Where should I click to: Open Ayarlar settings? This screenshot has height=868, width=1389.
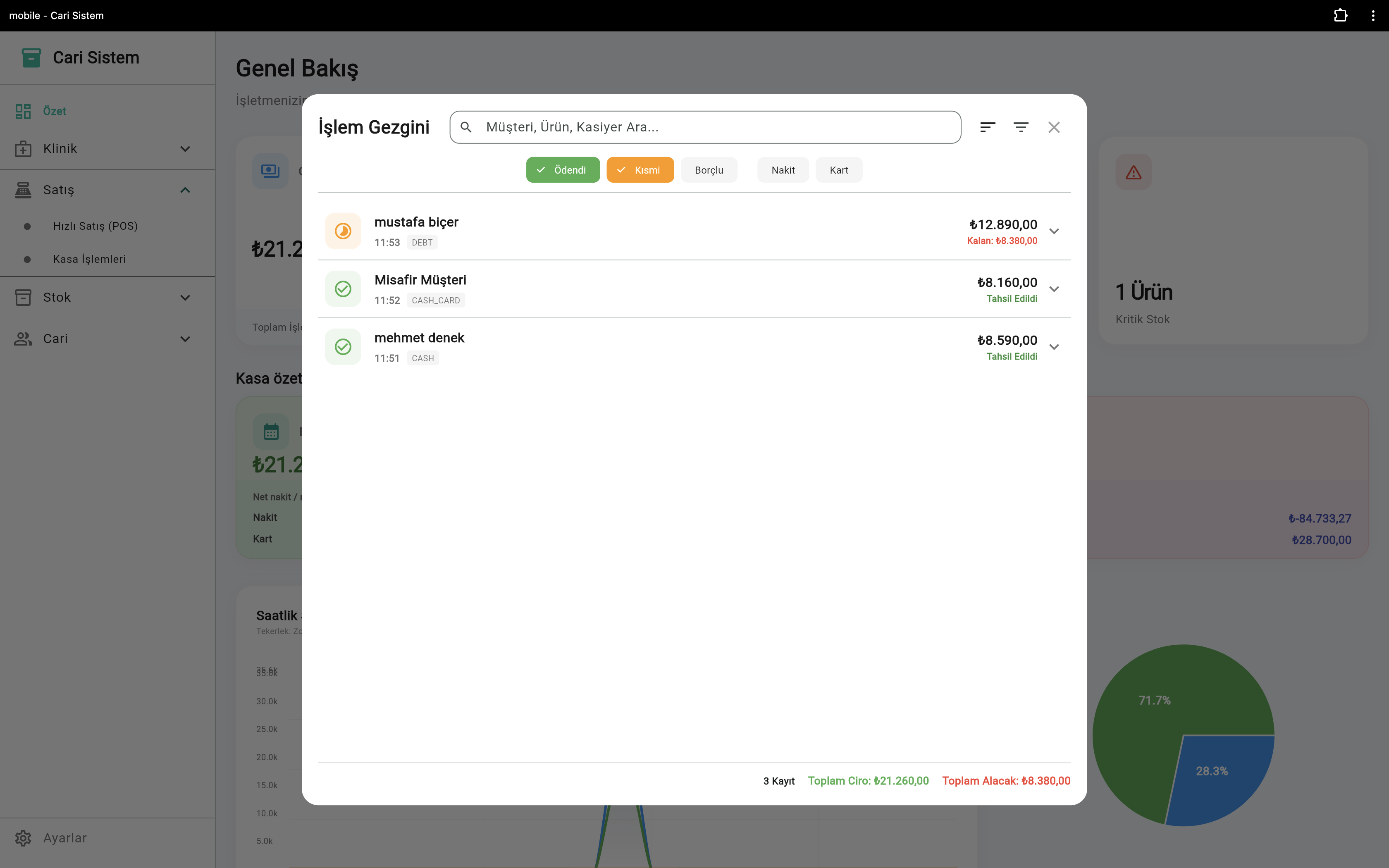pos(107,838)
